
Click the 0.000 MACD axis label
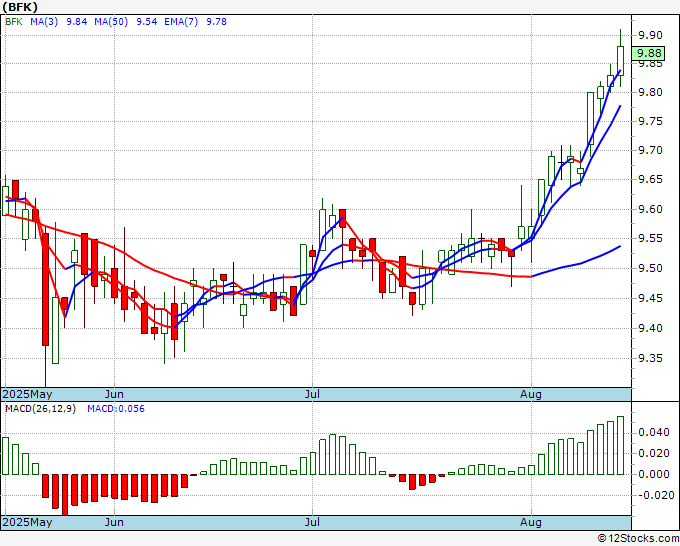click(x=654, y=474)
